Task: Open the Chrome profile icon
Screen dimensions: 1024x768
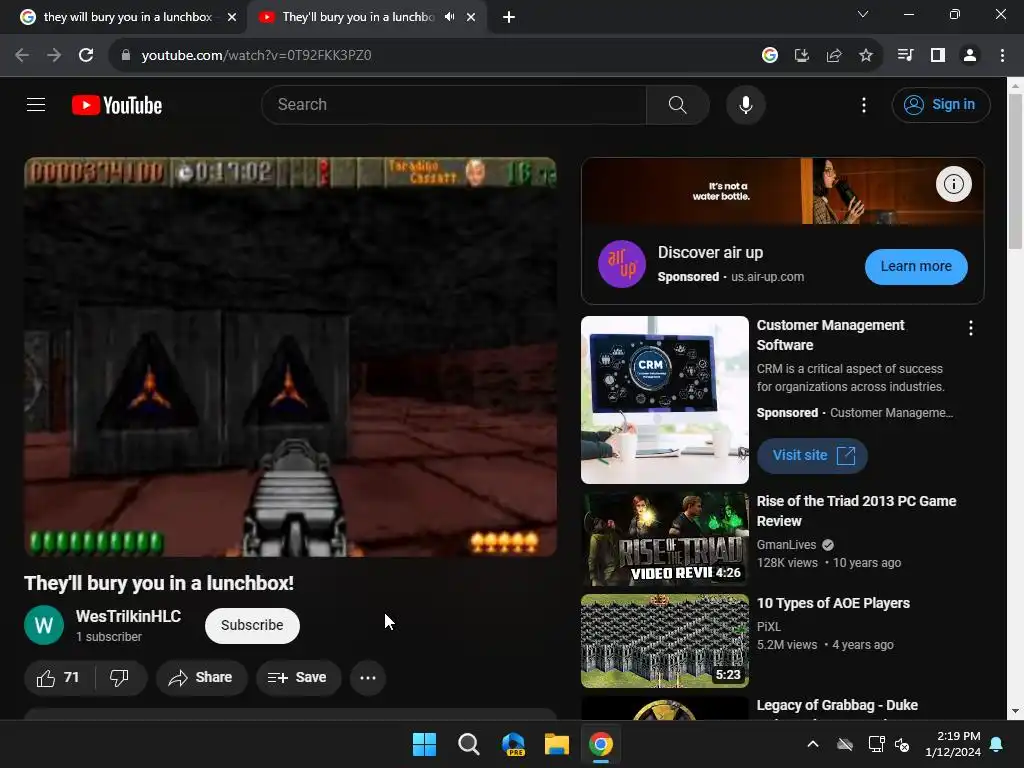Action: click(970, 55)
